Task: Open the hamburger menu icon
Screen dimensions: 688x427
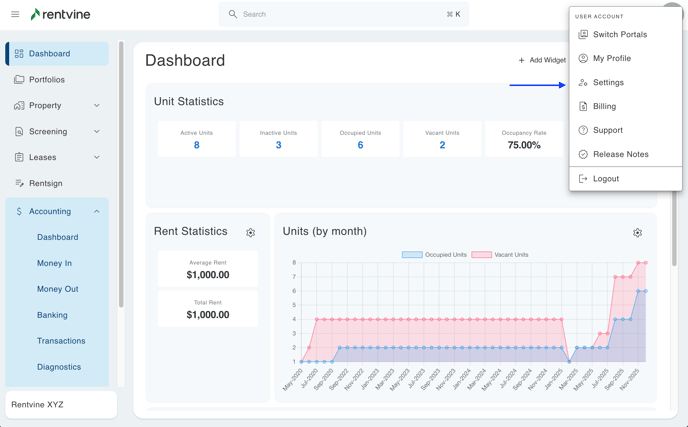Action: [15, 15]
